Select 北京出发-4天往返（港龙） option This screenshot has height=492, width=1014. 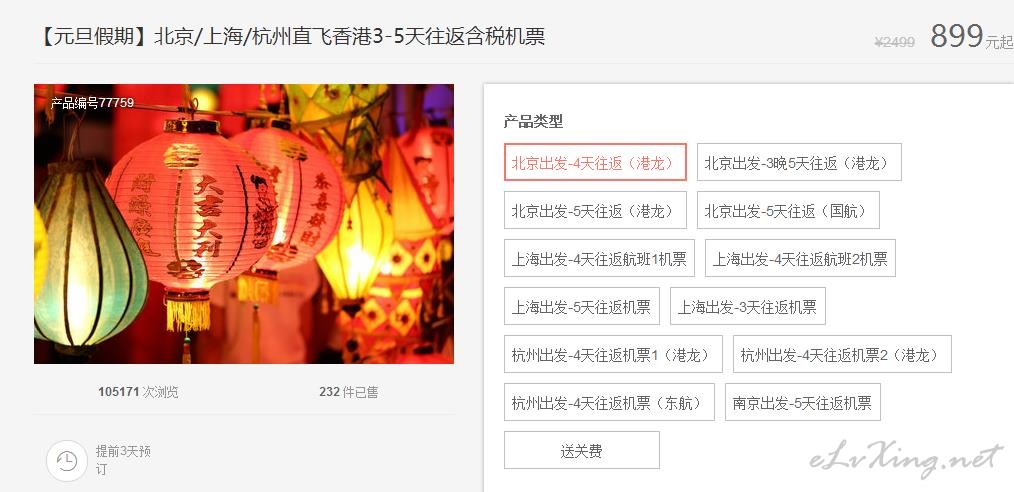[x=595, y=162]
